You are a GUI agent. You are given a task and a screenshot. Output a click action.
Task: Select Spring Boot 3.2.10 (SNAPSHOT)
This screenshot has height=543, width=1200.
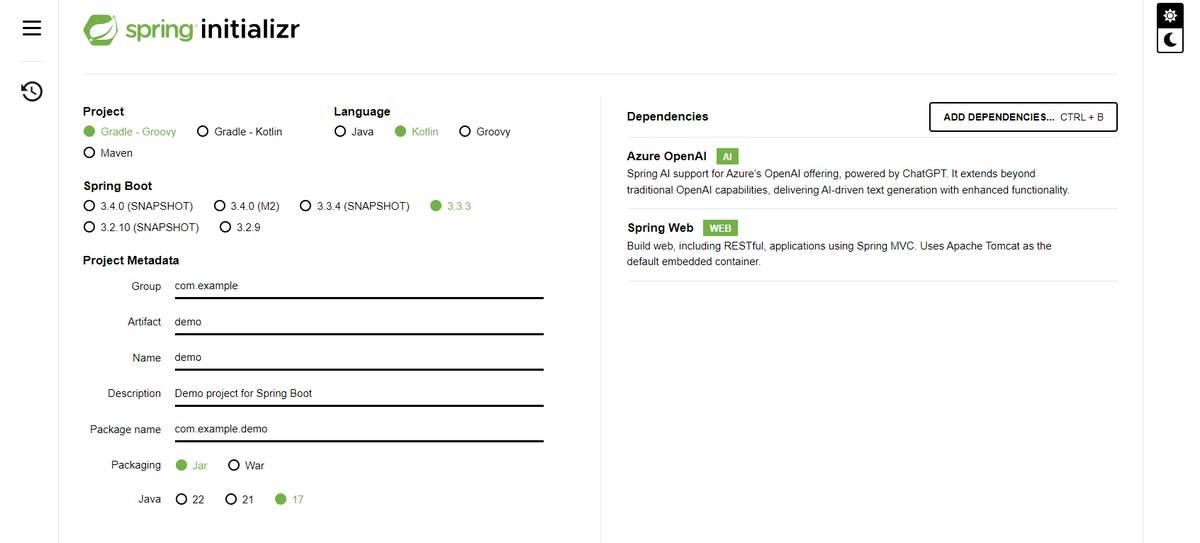point(142,227)
